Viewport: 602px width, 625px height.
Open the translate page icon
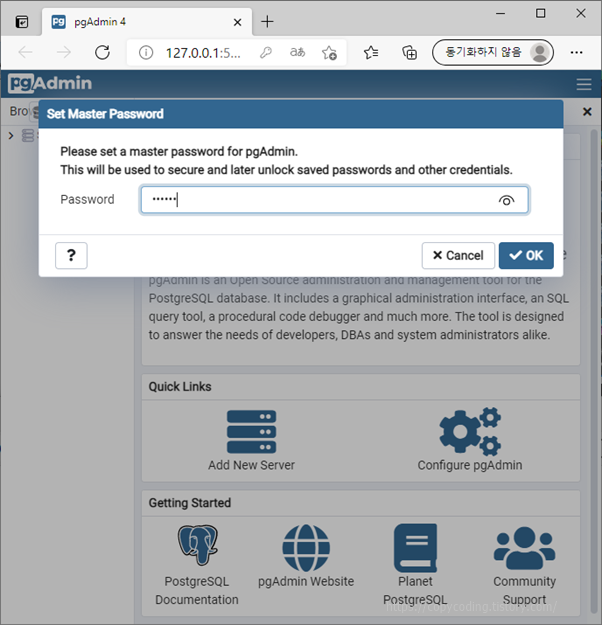[297, 52]
